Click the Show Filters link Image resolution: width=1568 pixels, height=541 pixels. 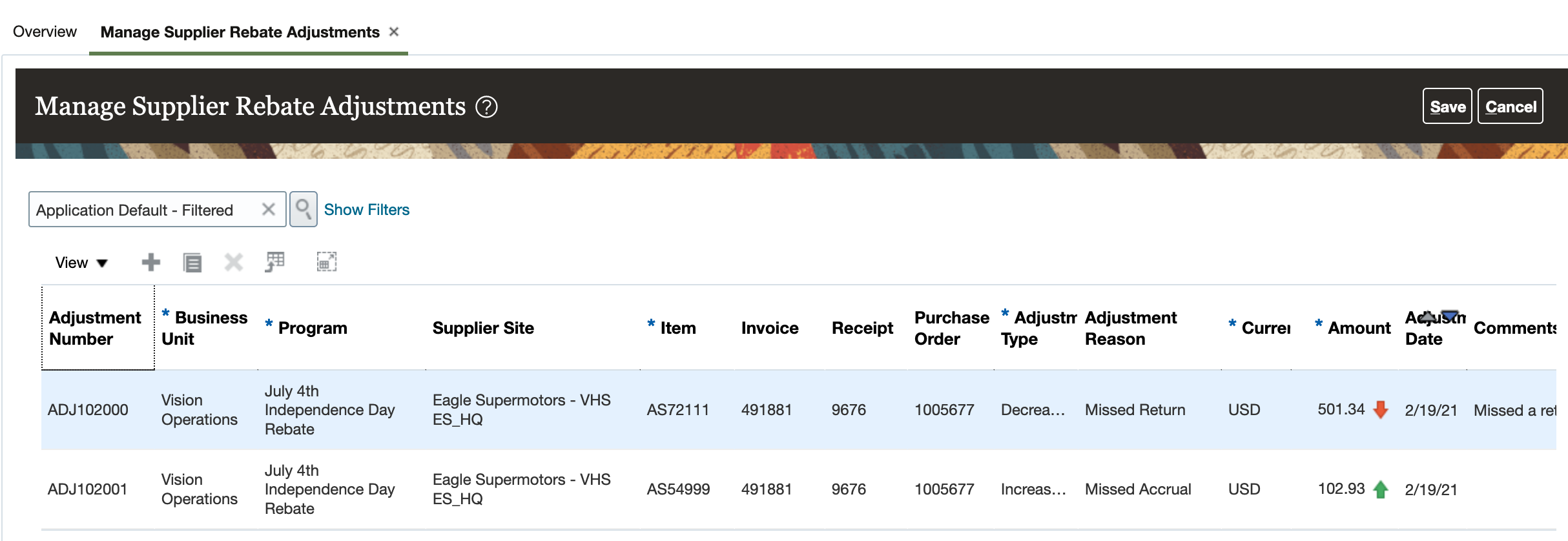click(x=366, y=210)
